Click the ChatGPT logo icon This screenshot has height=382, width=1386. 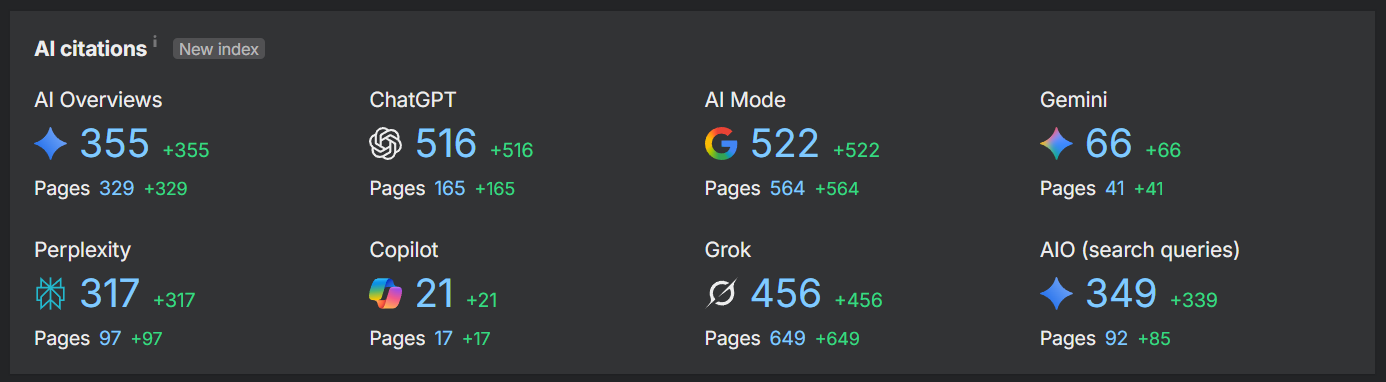386,145
